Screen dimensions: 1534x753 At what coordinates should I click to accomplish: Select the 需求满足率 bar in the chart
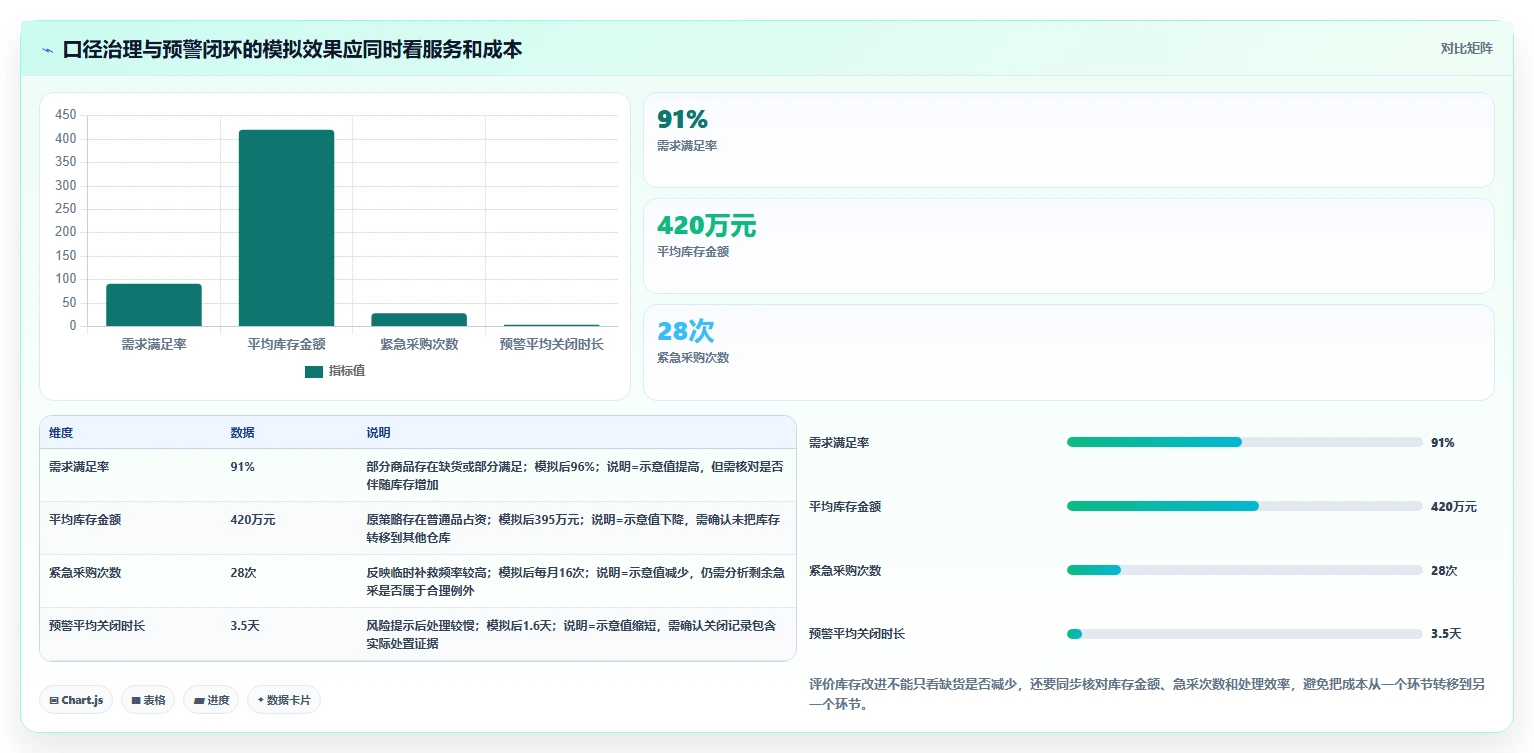[x=154, y=305]
